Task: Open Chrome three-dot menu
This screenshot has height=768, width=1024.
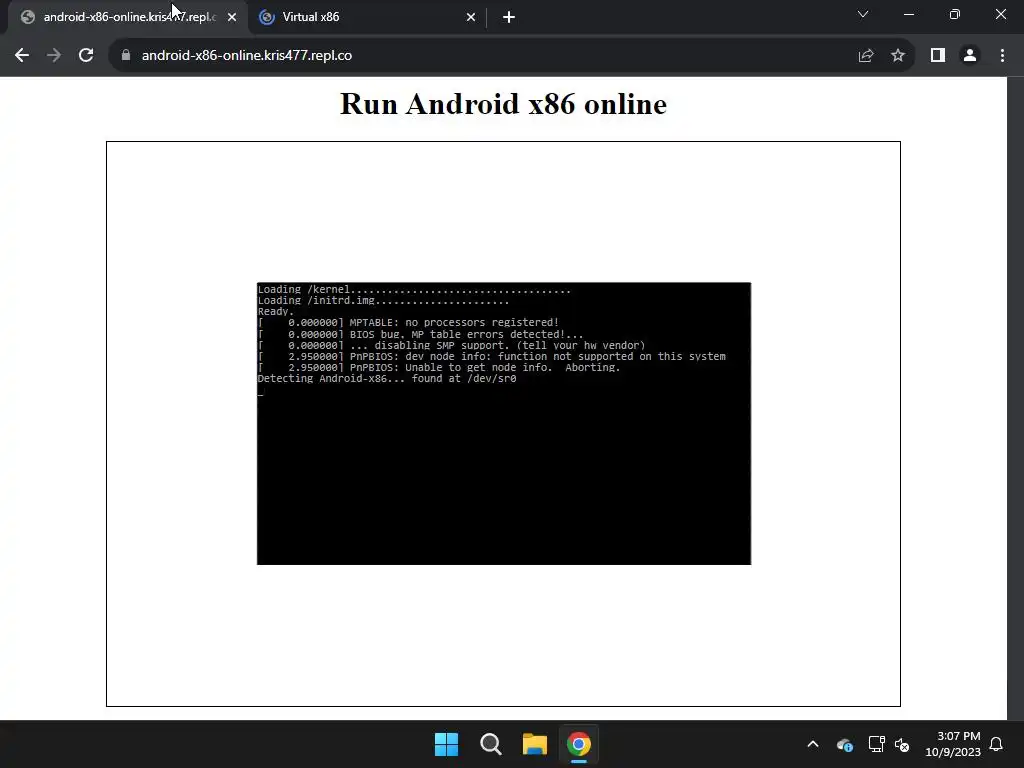Action: click(x=1002, y=56)
